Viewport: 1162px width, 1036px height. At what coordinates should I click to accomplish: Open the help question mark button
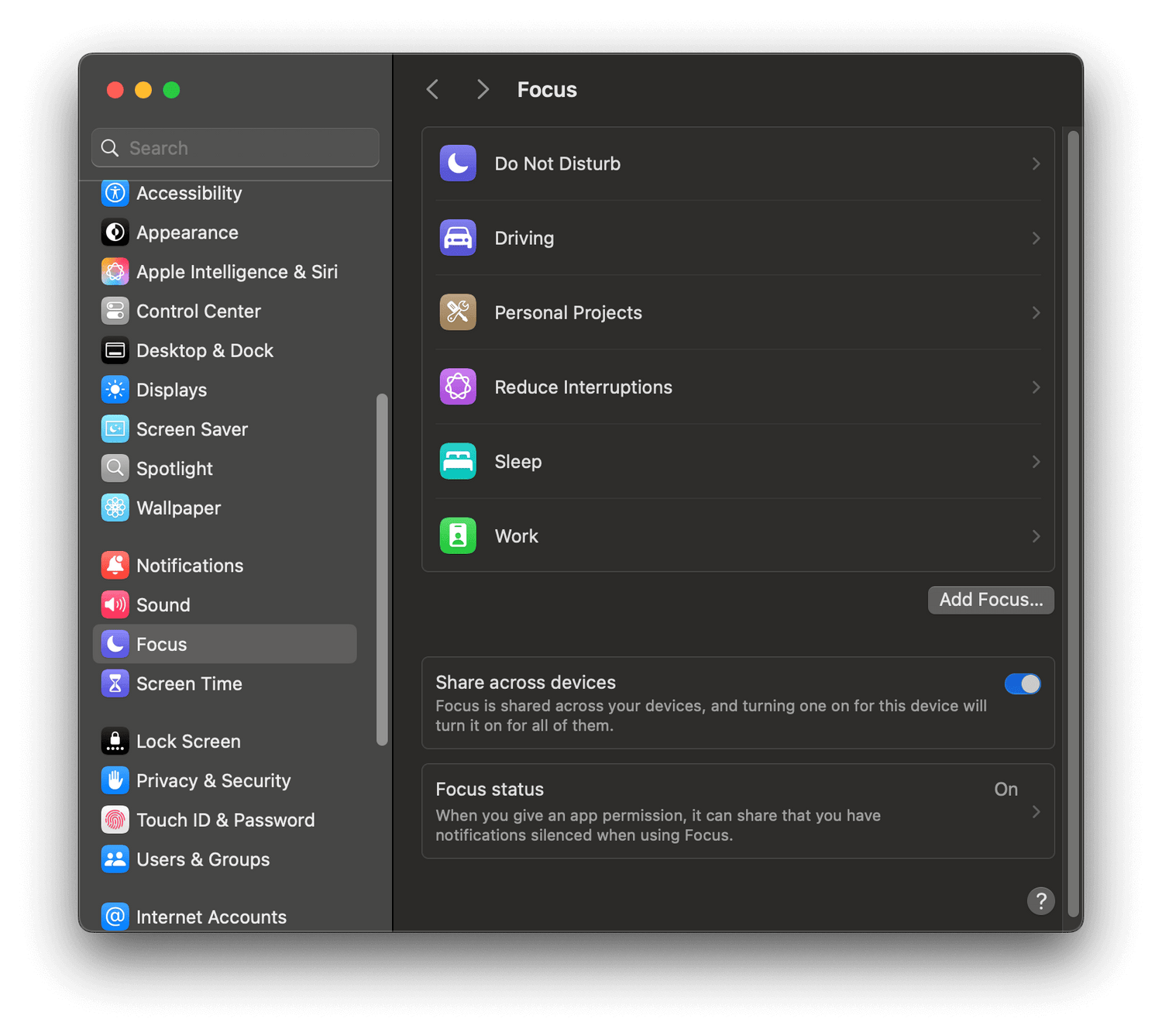click(1040, 901)
